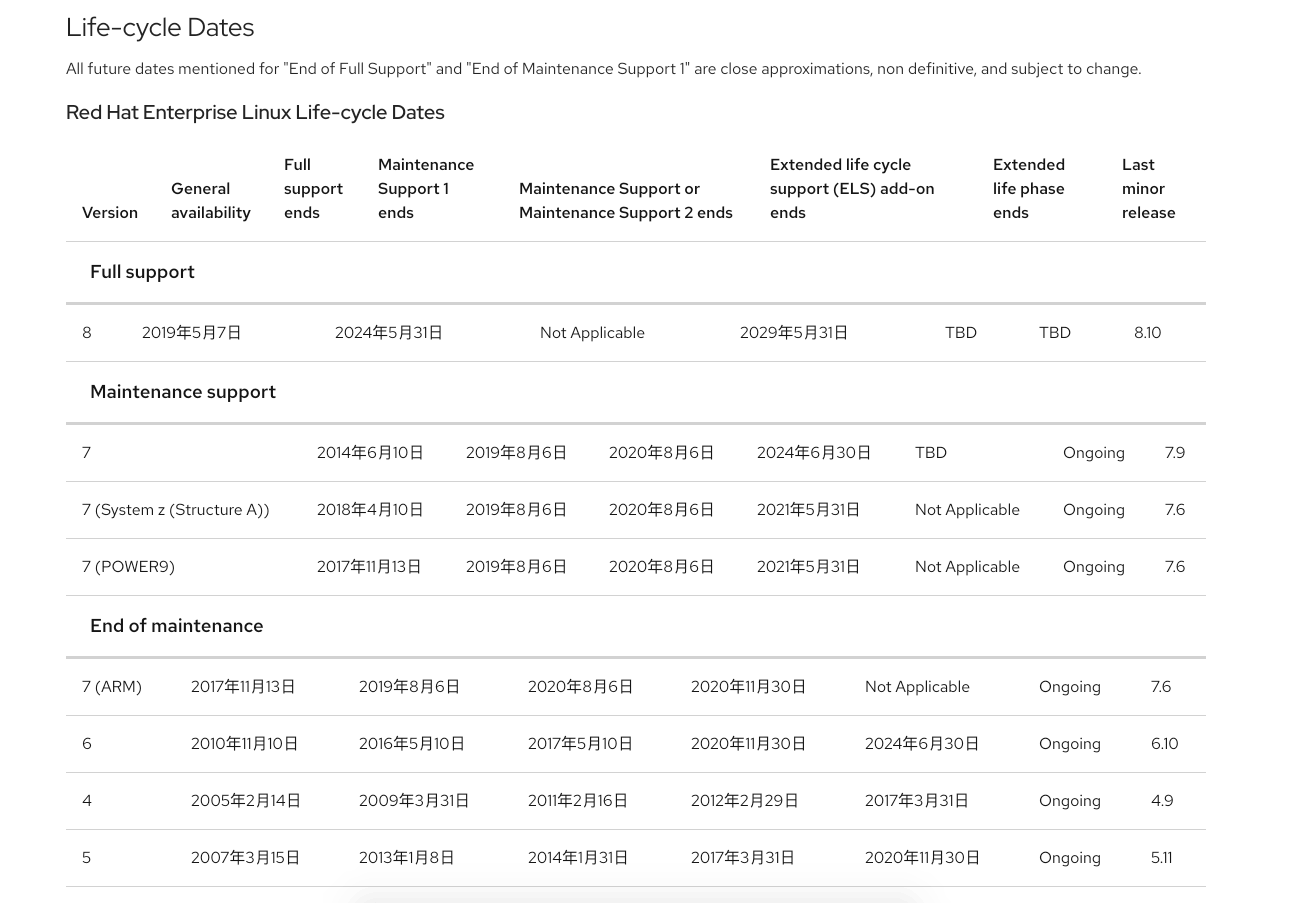The width and height of the screenshot is (1291, 903).
Task: Click the 7 (ARM) version cell
Action: [x=112, y=687]
